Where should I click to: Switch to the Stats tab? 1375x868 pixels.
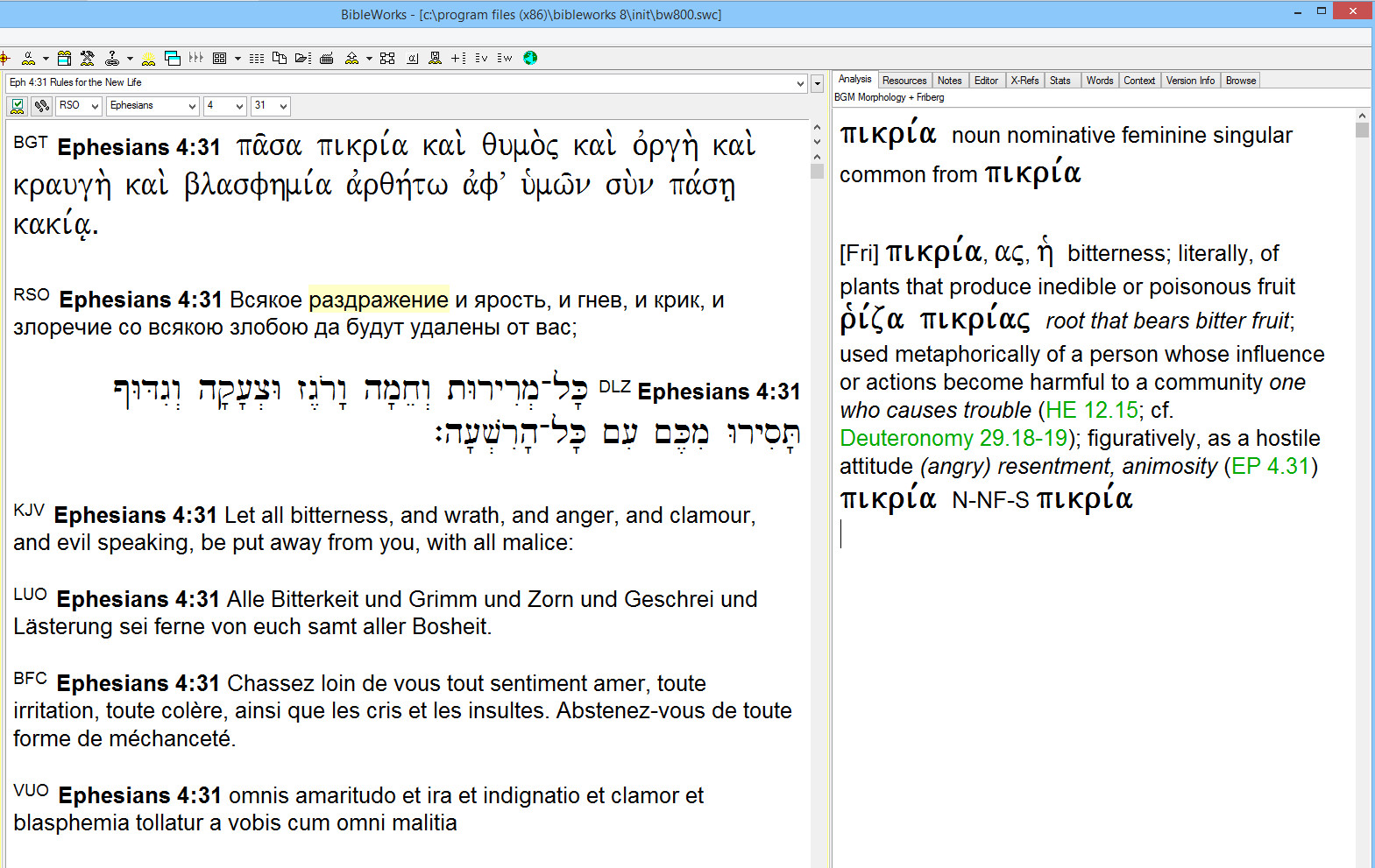(x=1060, y=81)
